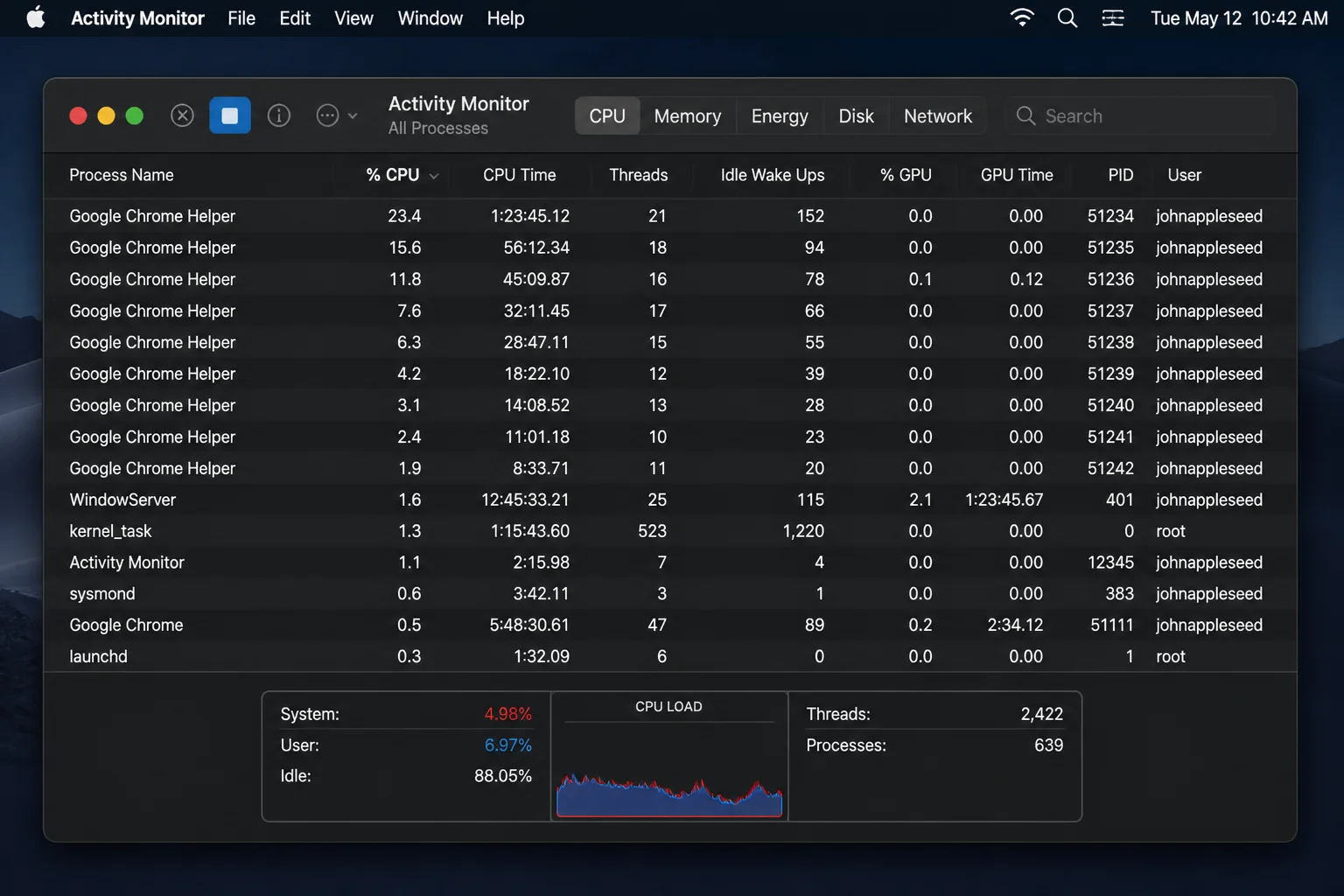Click the Idle 88.05% value

coord(502,776)
